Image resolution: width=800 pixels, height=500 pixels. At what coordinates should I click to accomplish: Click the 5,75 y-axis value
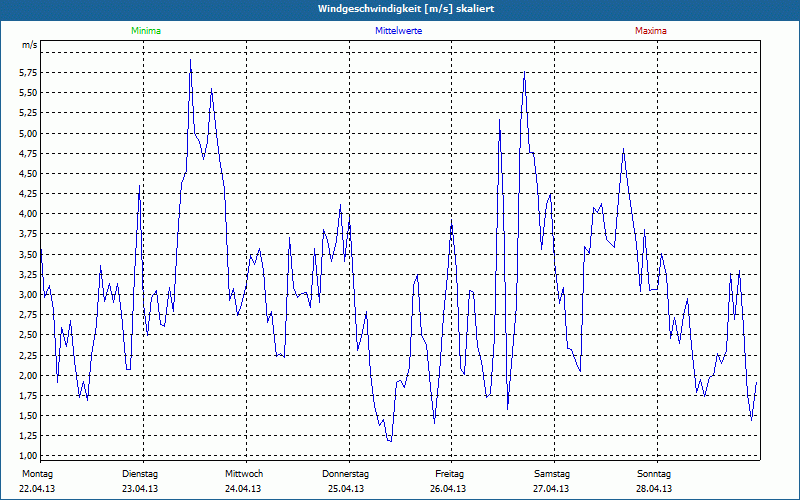pos(28,73)
